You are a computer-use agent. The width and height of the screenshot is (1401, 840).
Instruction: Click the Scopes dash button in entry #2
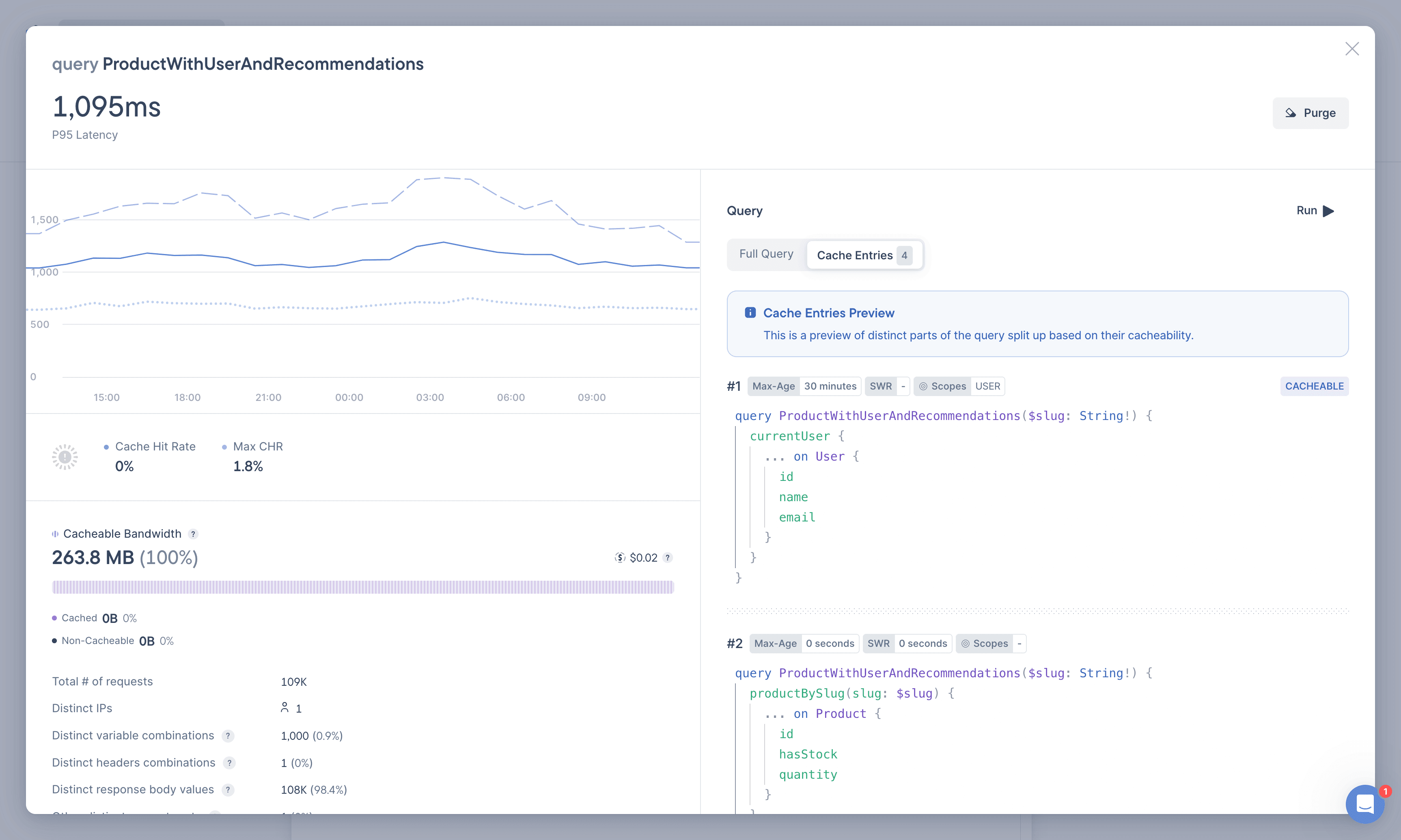[x=1020, y=643]
